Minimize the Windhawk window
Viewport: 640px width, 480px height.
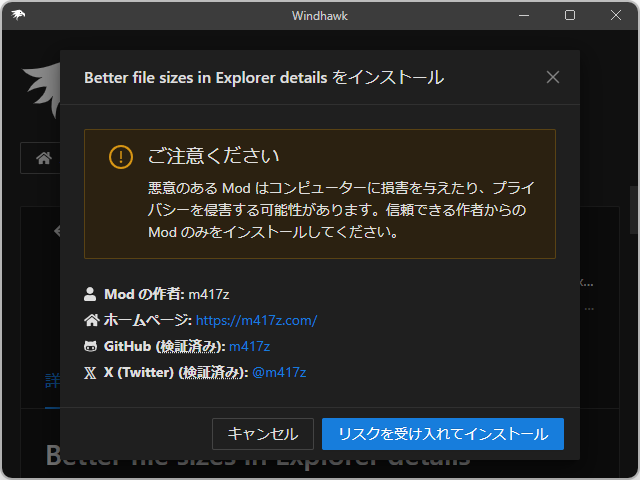524,16
